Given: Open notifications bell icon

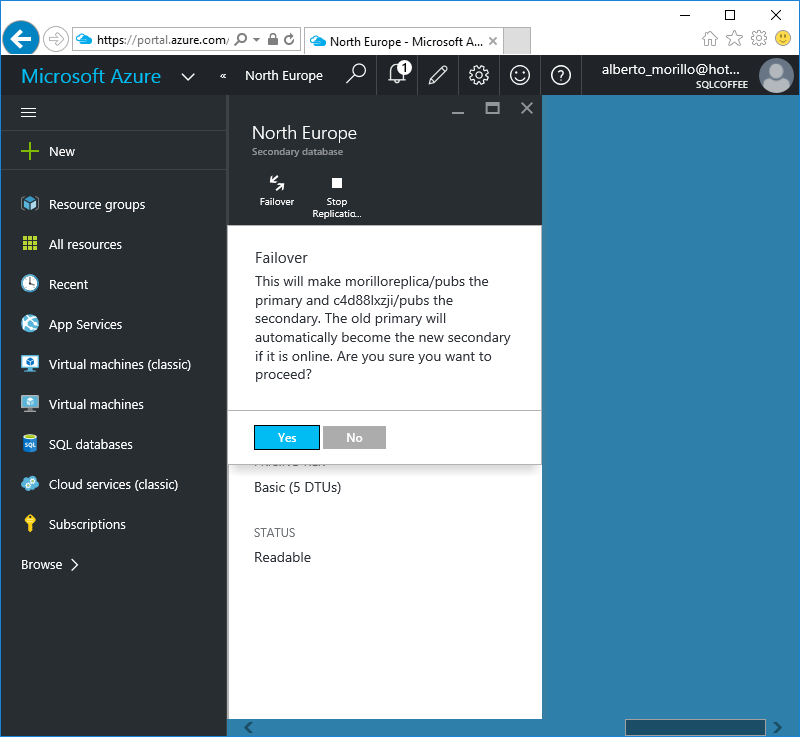Looking at the screenshot, I should (397, 74).
